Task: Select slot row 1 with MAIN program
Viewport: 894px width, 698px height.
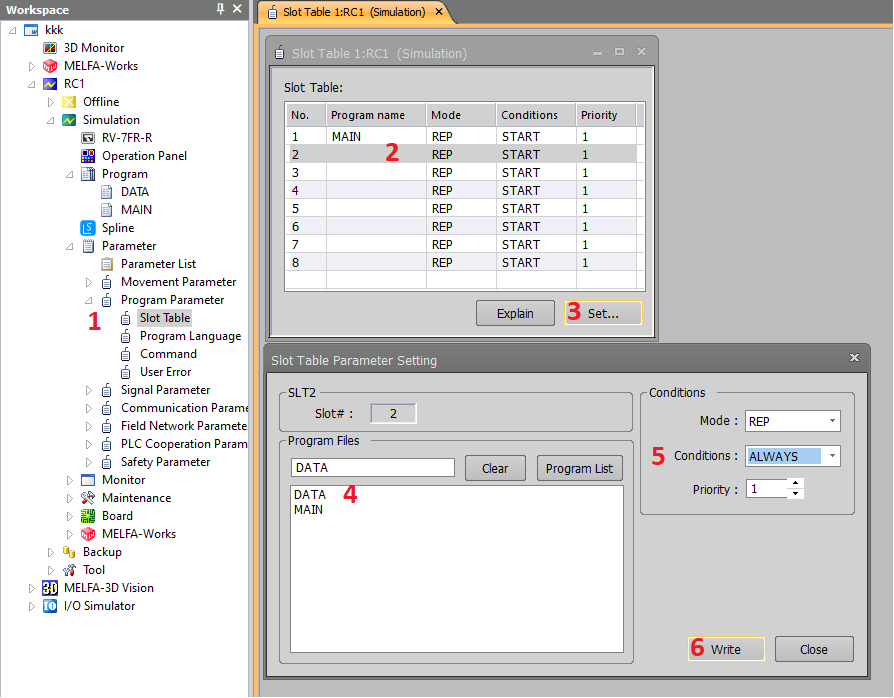Action: (x=461, y=136)
